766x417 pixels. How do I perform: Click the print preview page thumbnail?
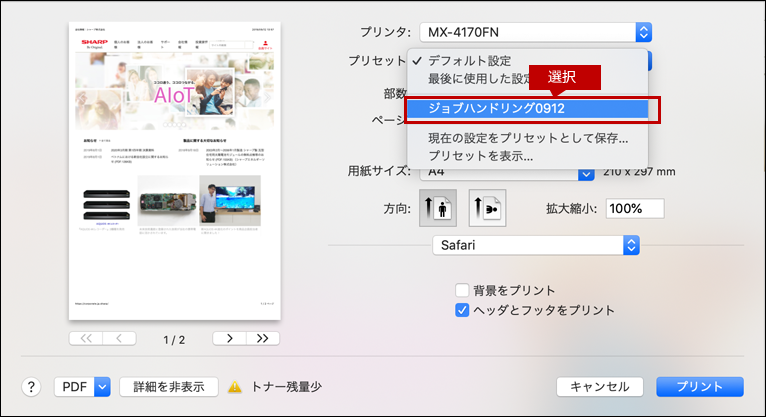(174, 171)
